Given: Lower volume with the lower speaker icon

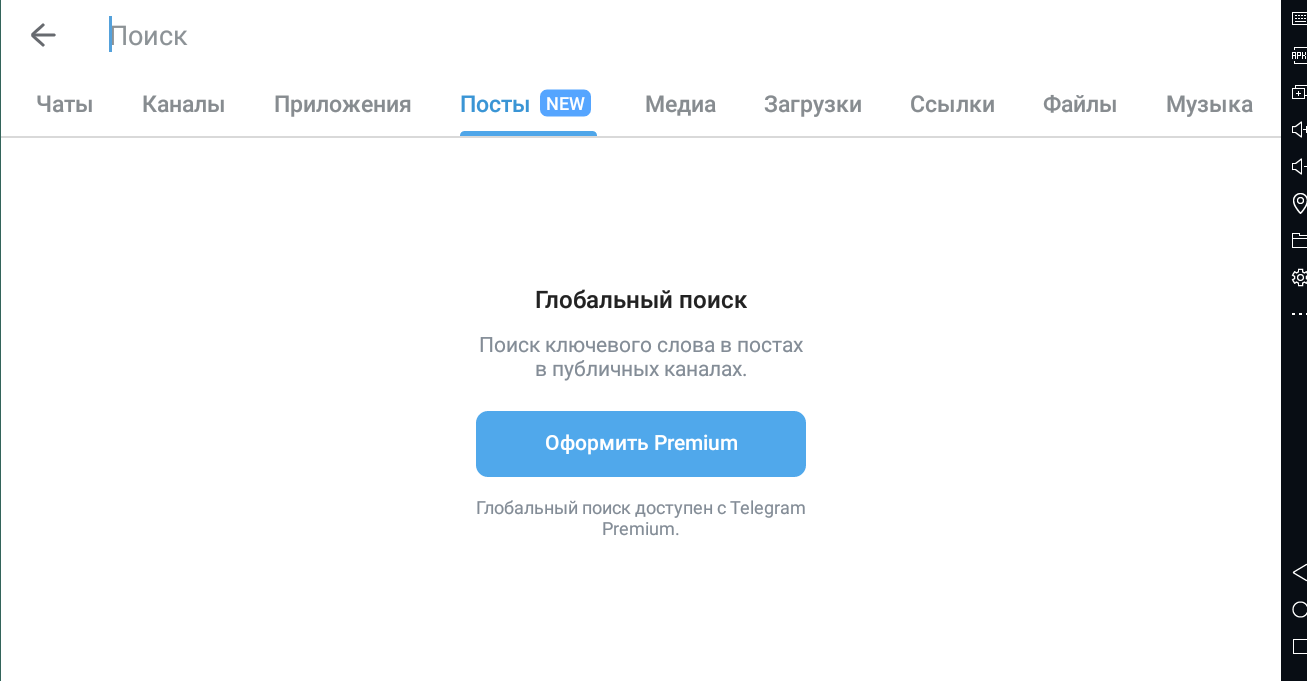Looking at the screenshot, I should [1299, 166].
